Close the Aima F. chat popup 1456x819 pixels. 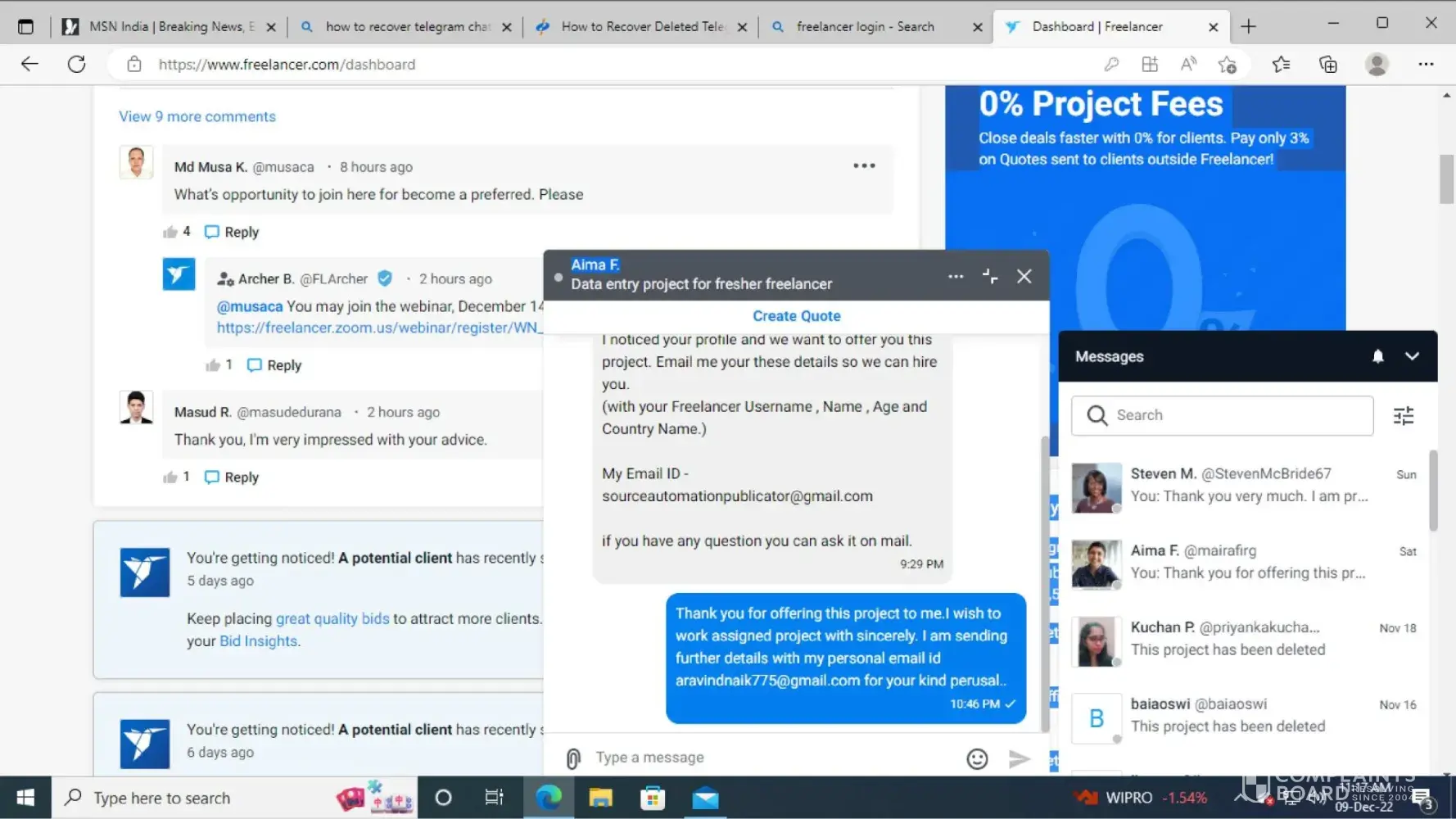coord(1024,277)
